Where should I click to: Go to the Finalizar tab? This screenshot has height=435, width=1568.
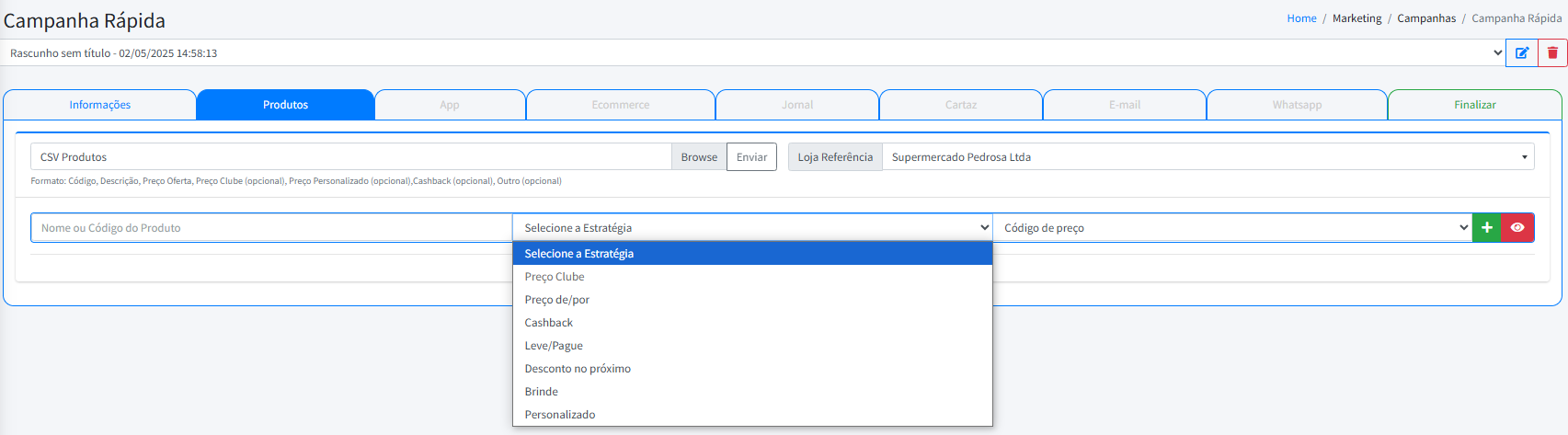[1474, 105]
